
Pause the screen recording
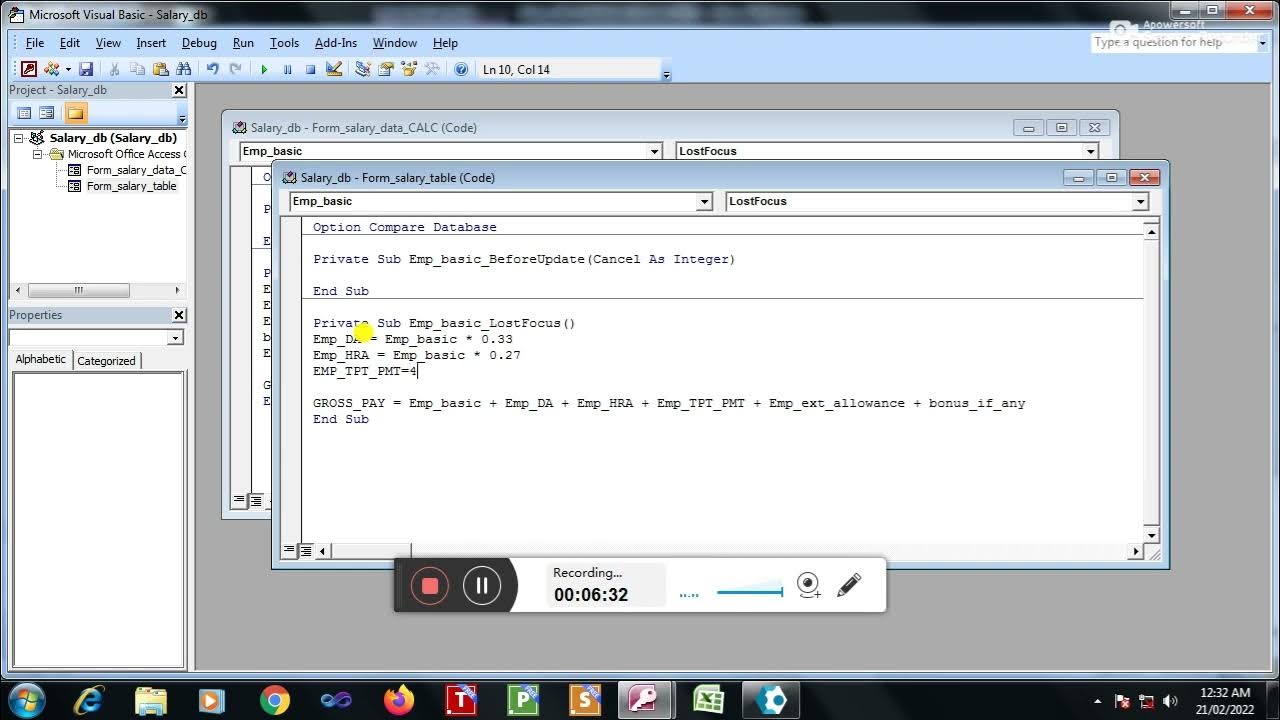(481, 586)
